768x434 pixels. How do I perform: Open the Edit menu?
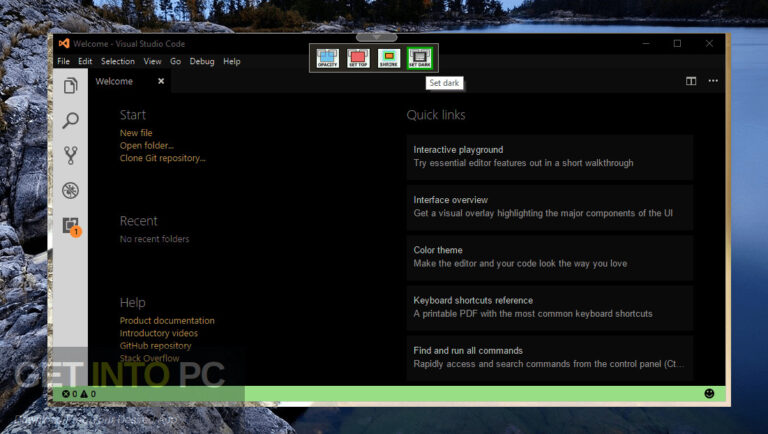click(85, 61)
